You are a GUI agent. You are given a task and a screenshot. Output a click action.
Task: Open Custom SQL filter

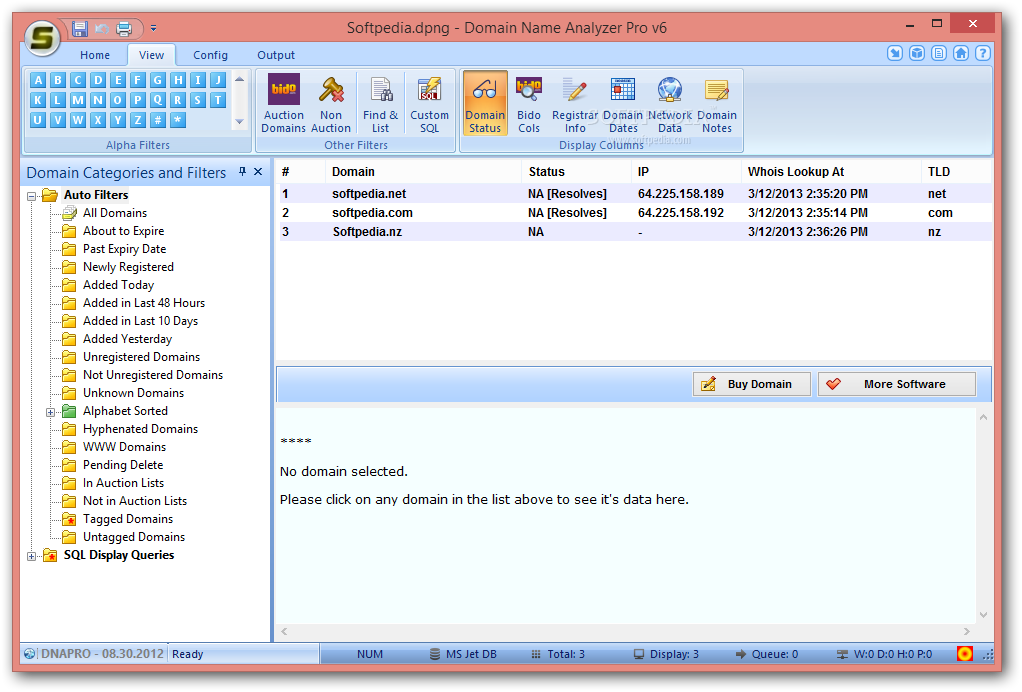coord(429,103)
